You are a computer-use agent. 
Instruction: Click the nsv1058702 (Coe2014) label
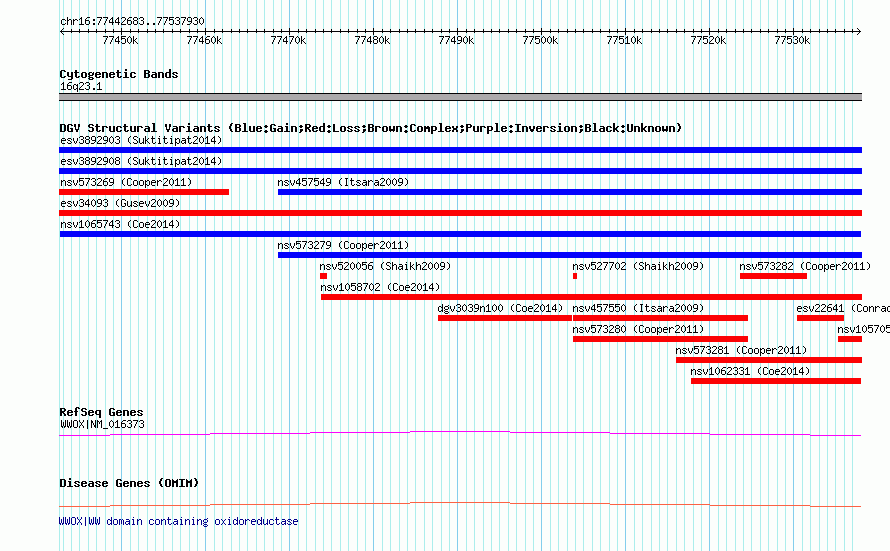(380, 287)
